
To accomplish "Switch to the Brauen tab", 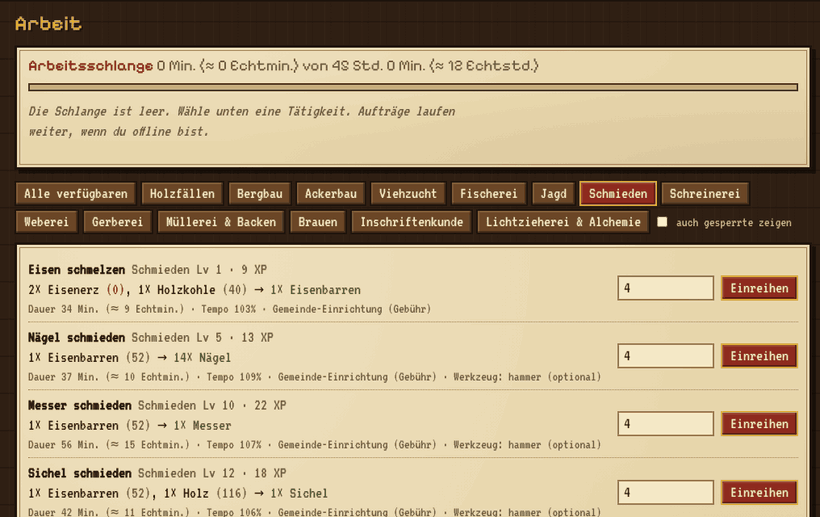I will (317, 222).
